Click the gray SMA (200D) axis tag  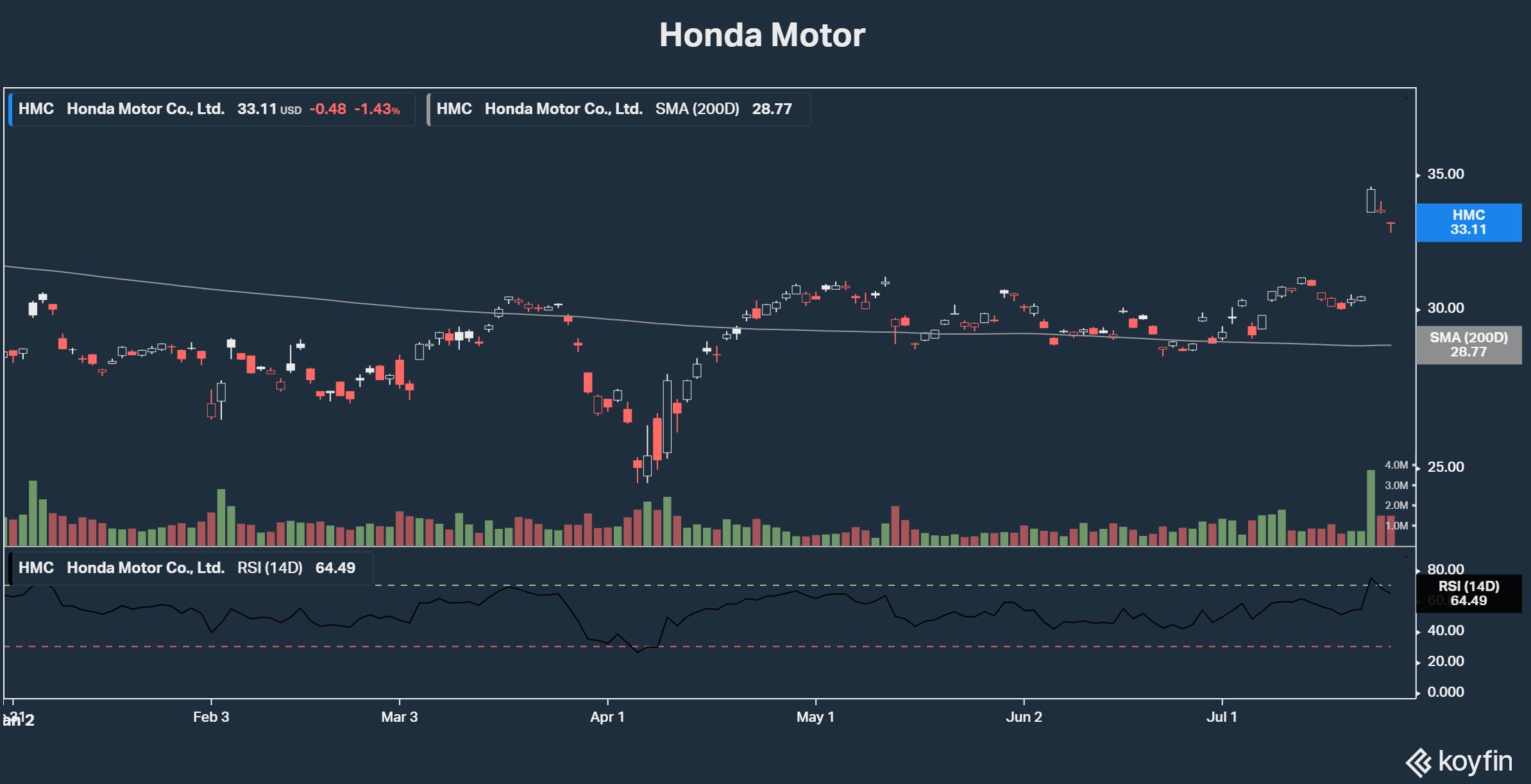[x=1468, y=345]
